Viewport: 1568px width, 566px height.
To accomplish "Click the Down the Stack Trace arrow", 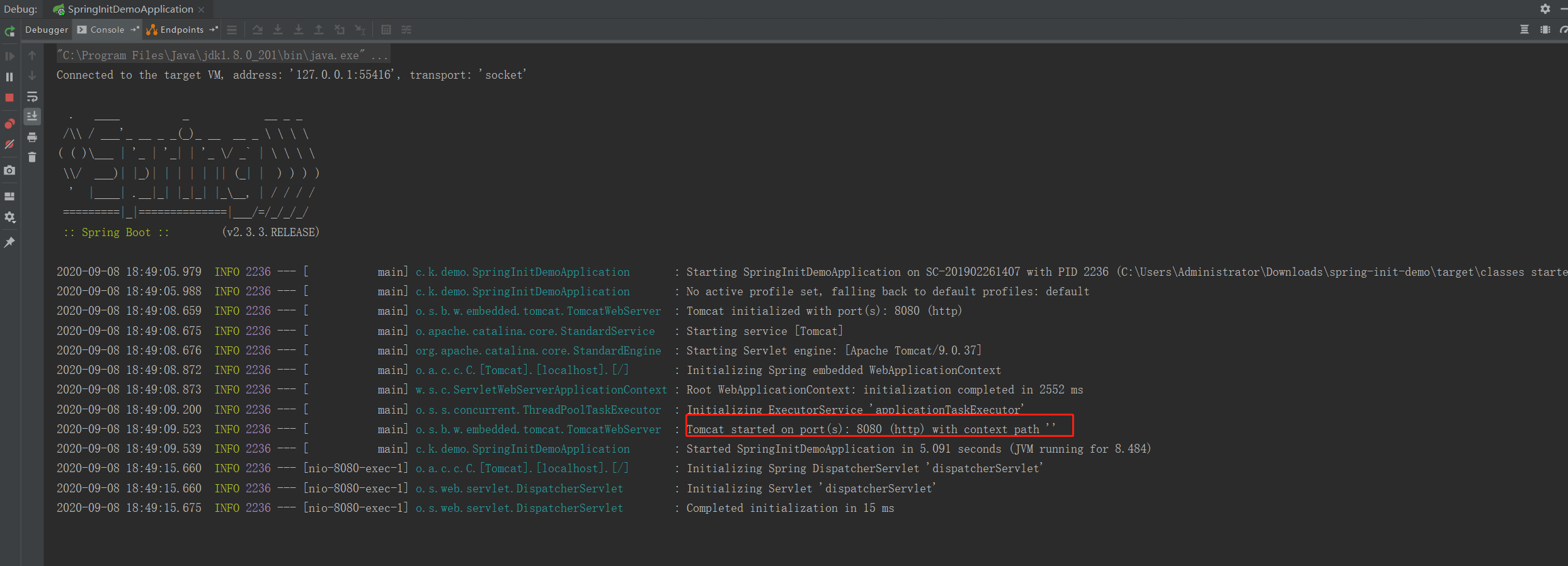I will [32, 76].
